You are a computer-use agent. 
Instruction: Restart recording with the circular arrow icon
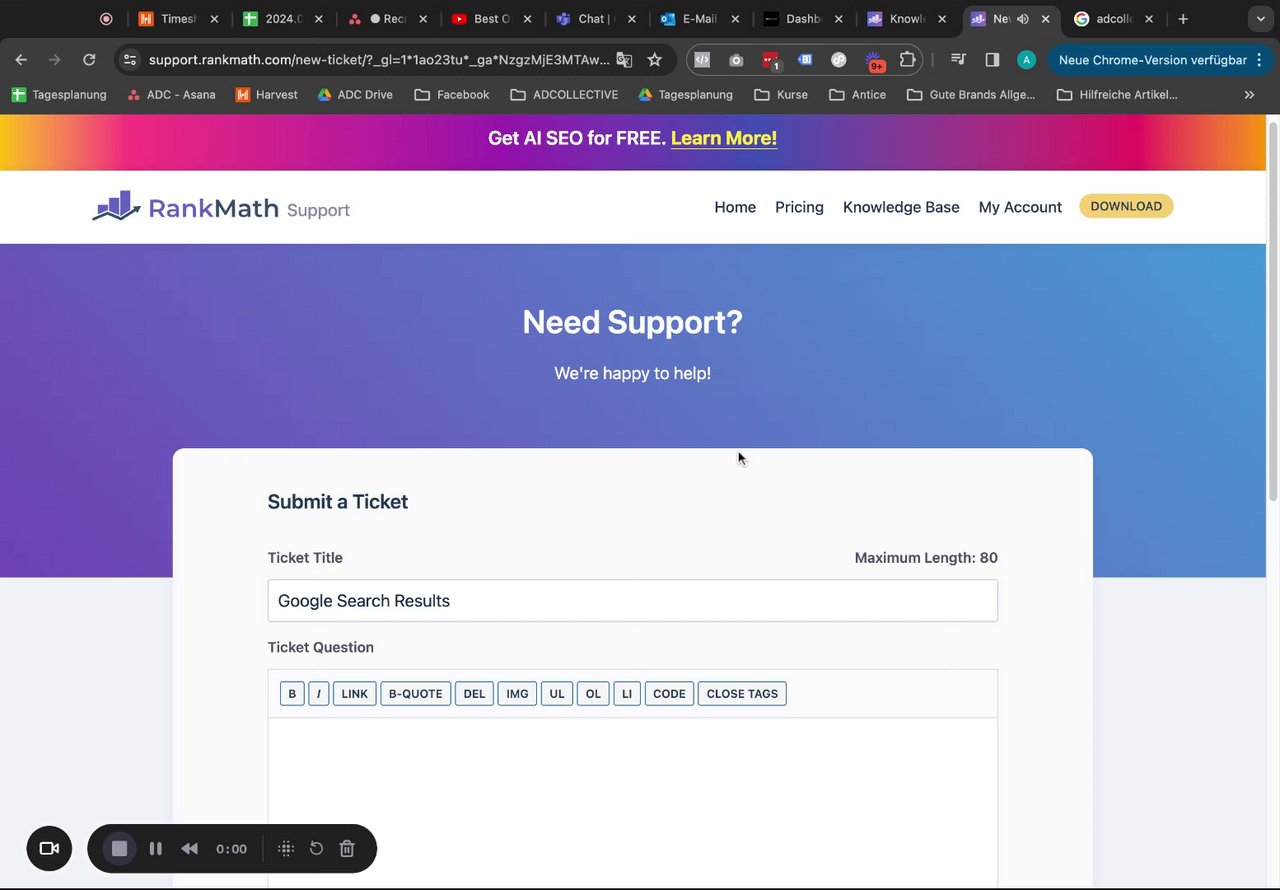316,848
